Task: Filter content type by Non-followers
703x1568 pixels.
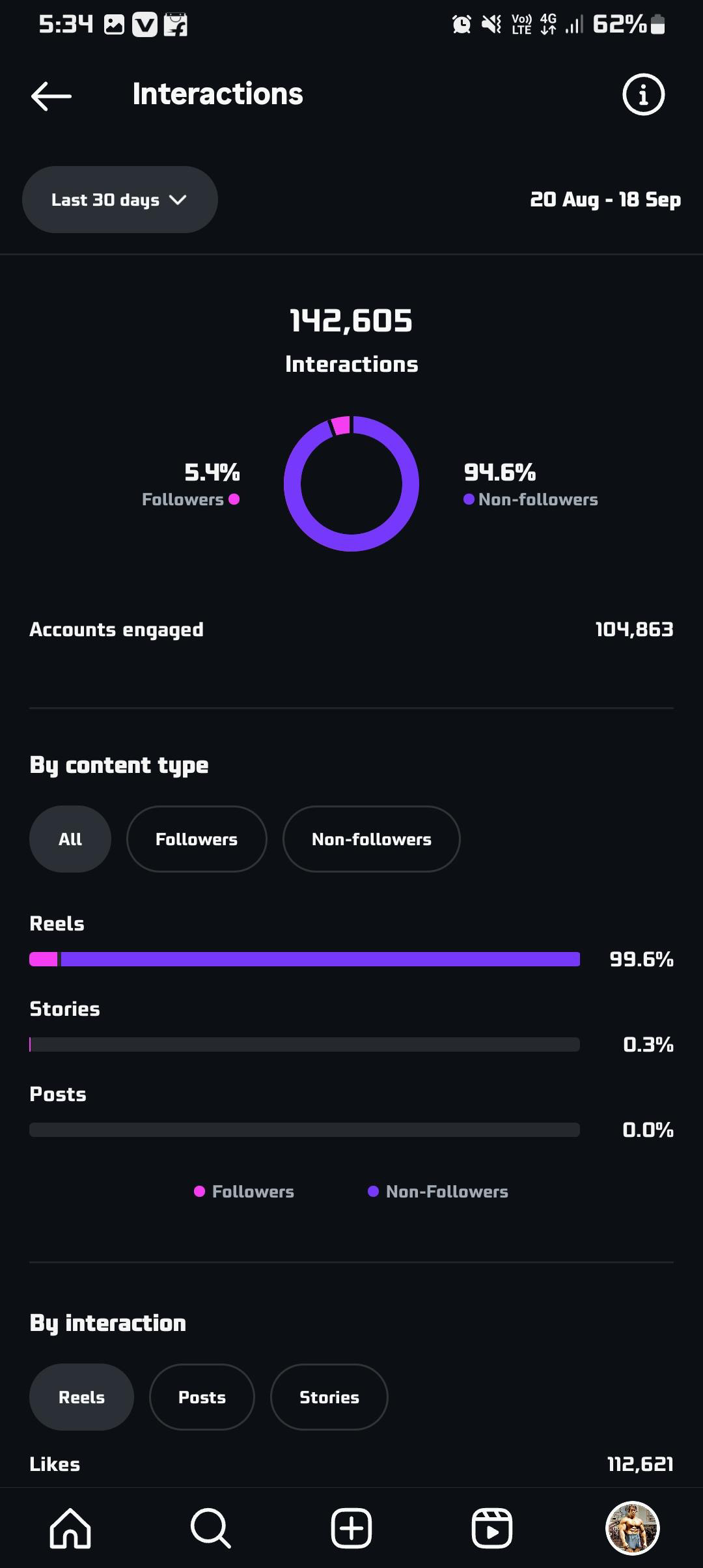Action: coord(371,839)
